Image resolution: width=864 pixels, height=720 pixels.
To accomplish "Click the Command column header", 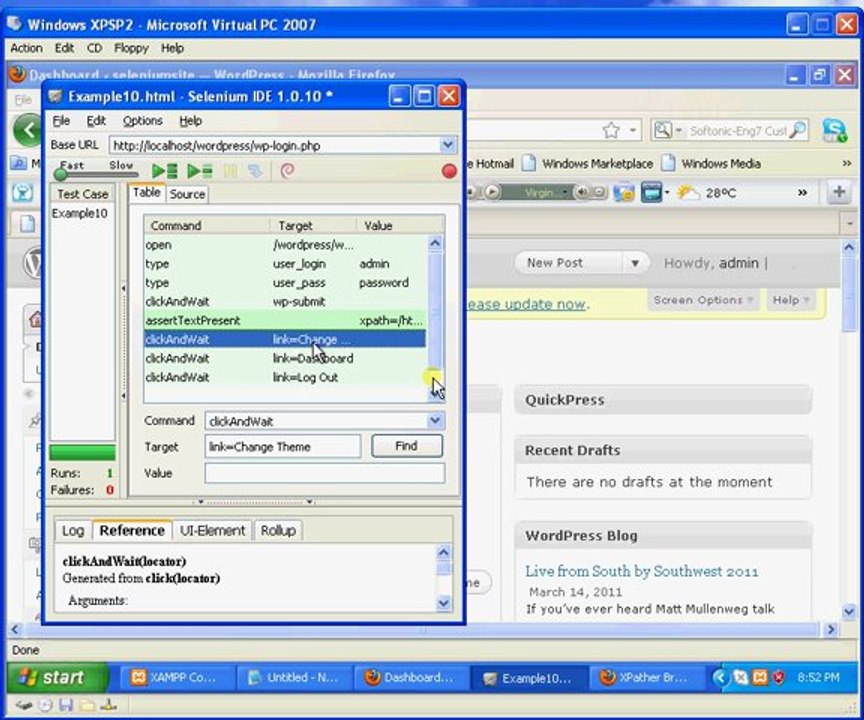I will coord(207,225).
